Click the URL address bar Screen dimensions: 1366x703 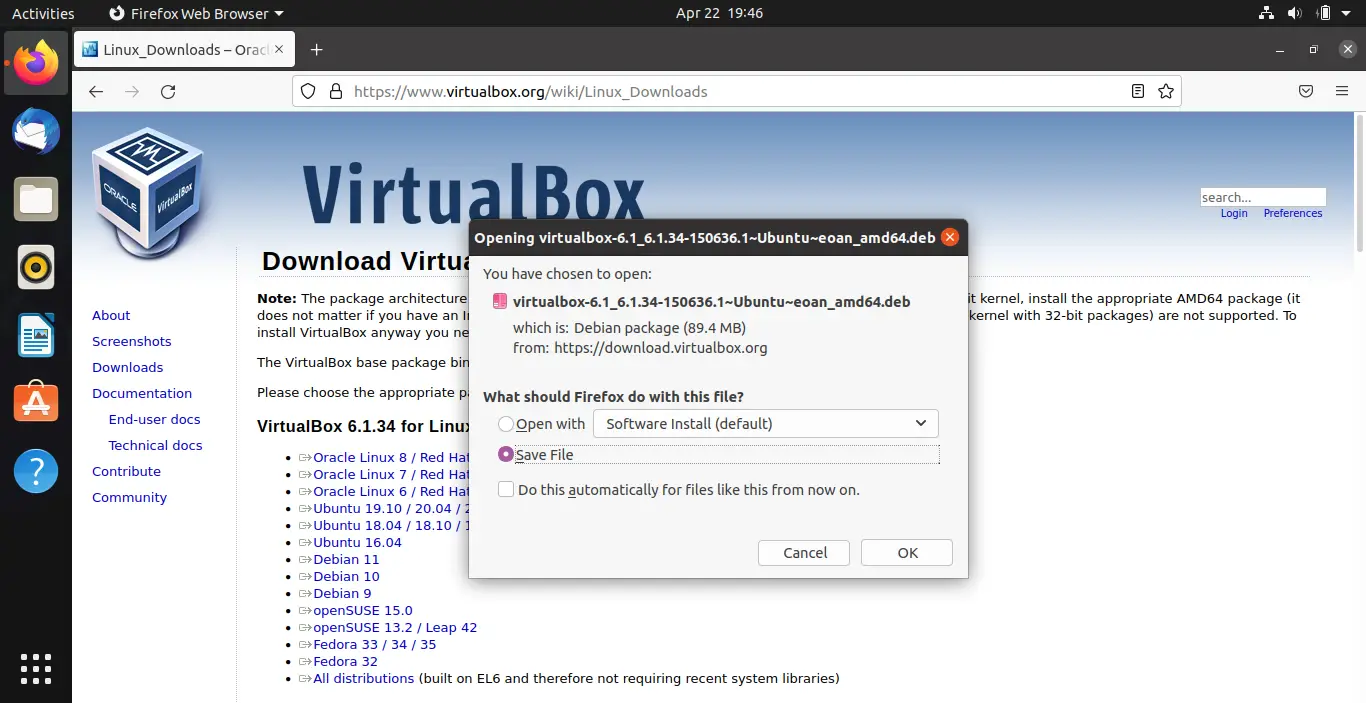[735, 91]
